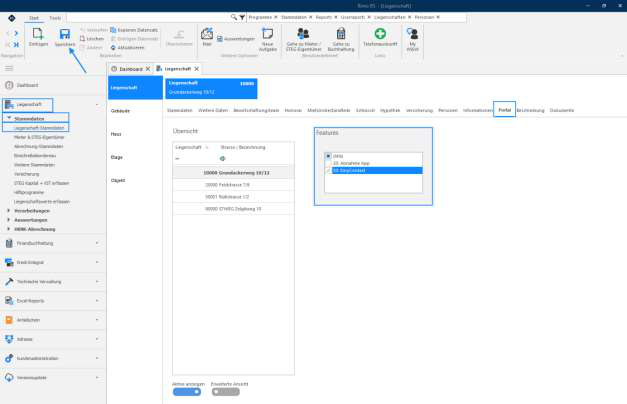Select Liegenschaft-Stammdaten tree item

point(39,128)
